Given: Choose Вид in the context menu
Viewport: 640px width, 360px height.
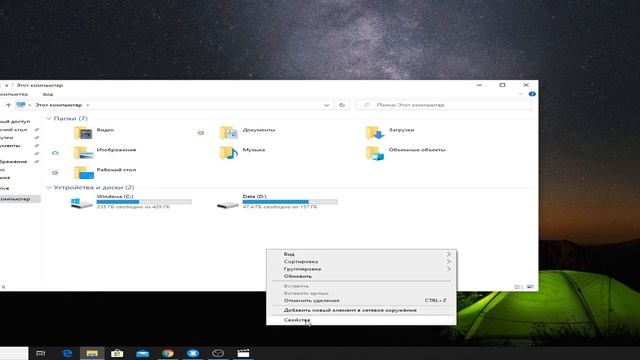Looking at the screenshot, I should pyautogui.click(x=361, y=254).
